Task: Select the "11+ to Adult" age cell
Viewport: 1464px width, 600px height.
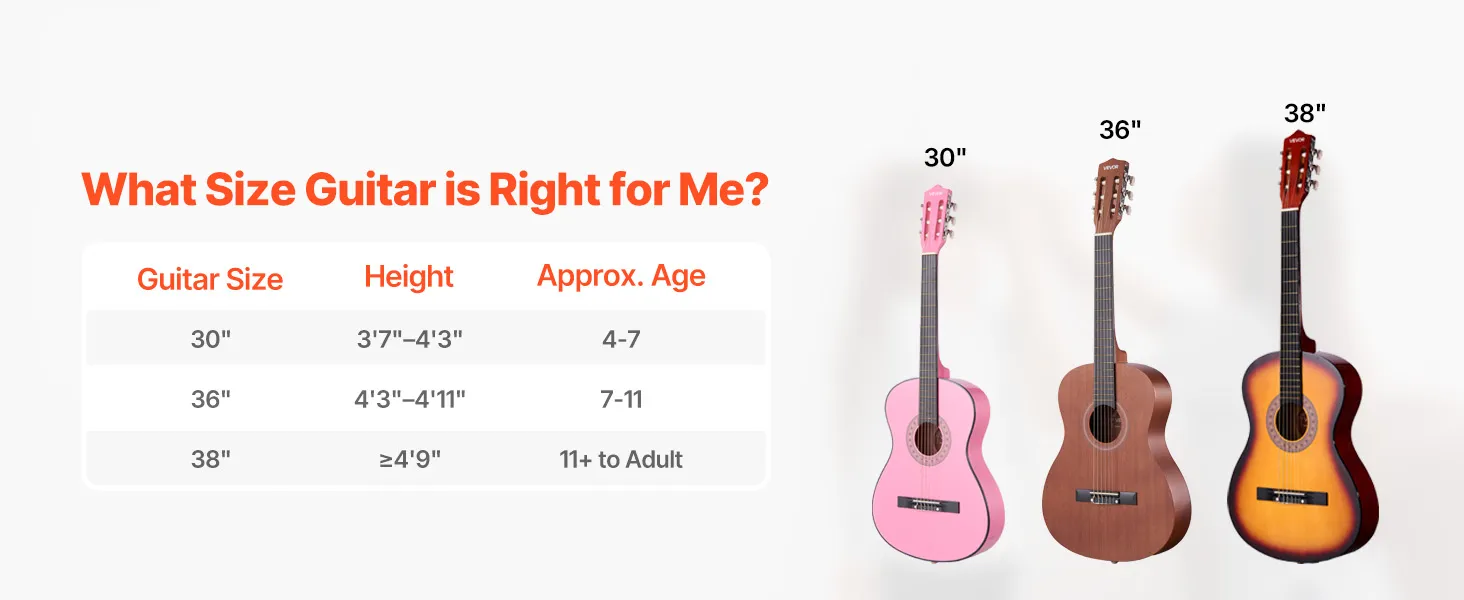Action: click(621, 459)
